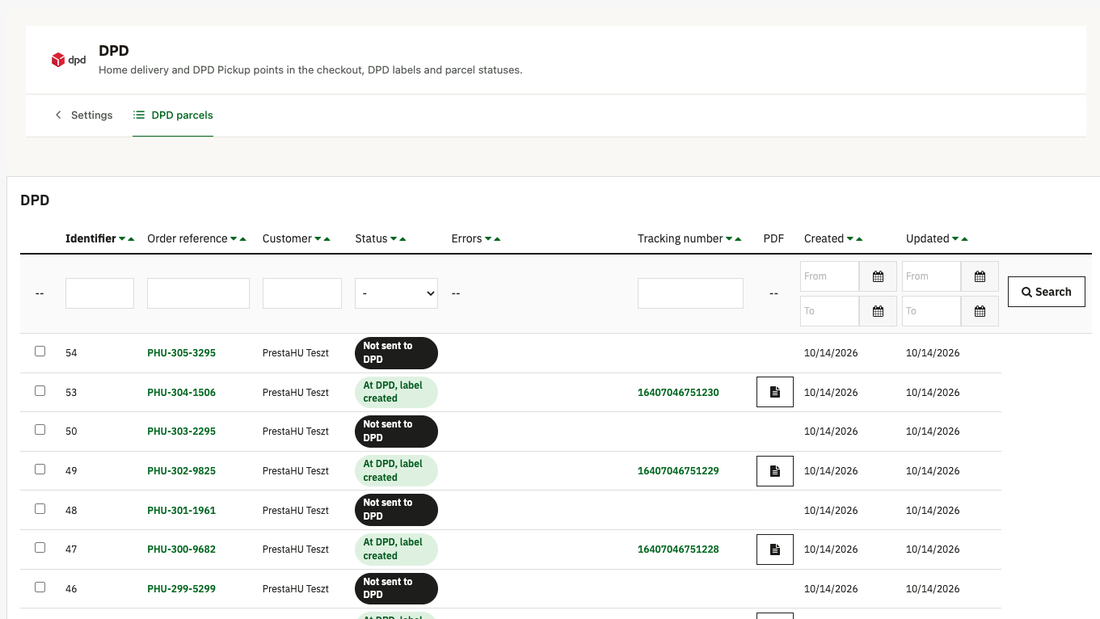
Task: Open calendar for Created To date
Action: coord(878,311)
